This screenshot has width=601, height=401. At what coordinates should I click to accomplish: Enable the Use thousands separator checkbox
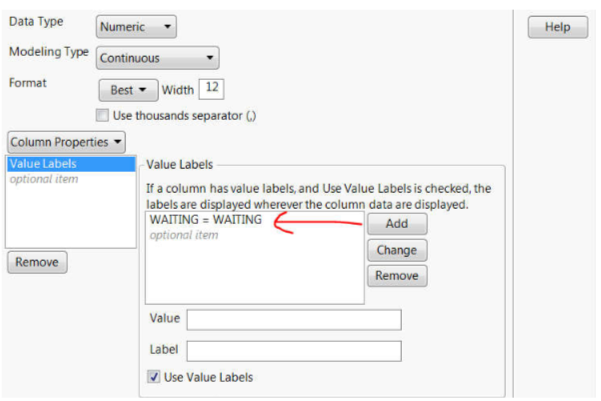[x=102, y=115]
